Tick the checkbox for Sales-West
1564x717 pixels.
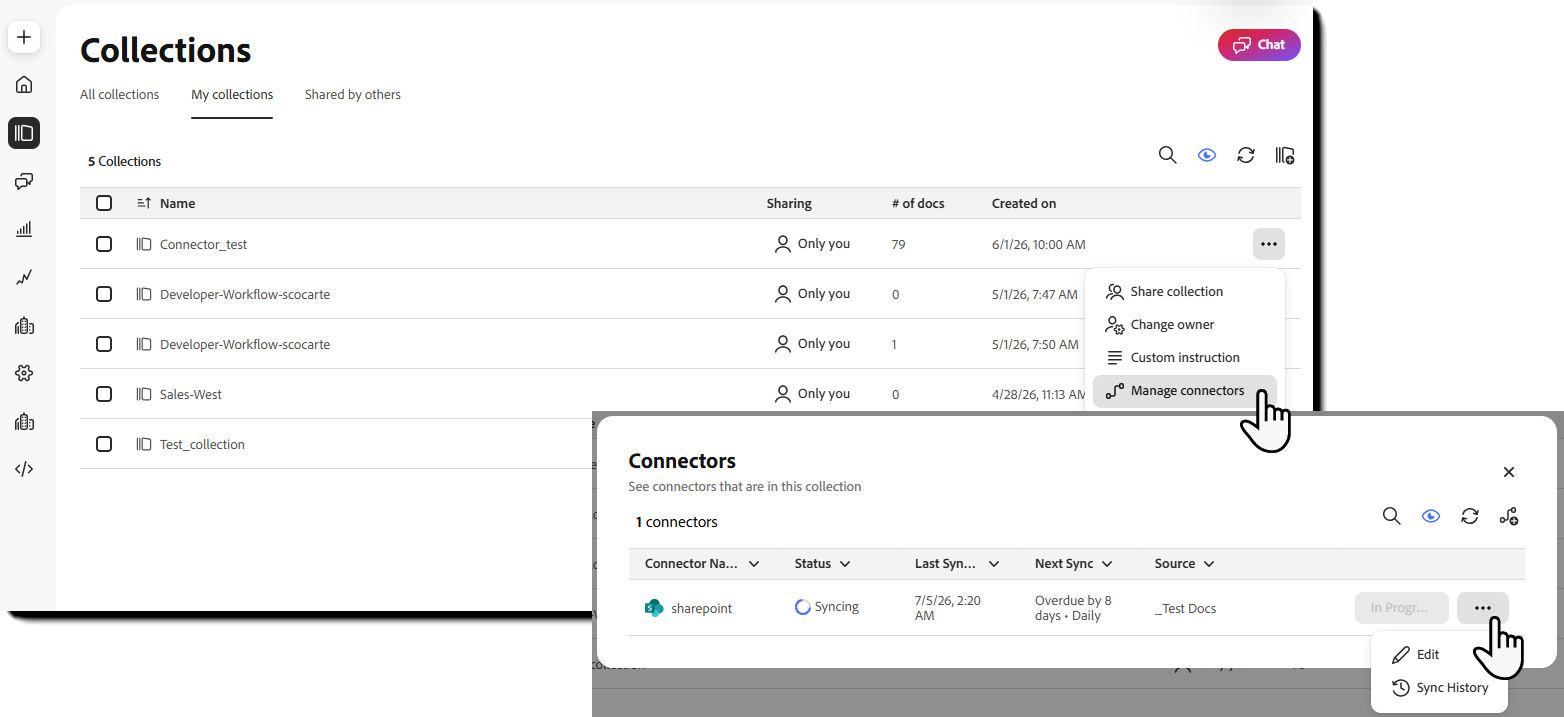(x=104, y=394)
